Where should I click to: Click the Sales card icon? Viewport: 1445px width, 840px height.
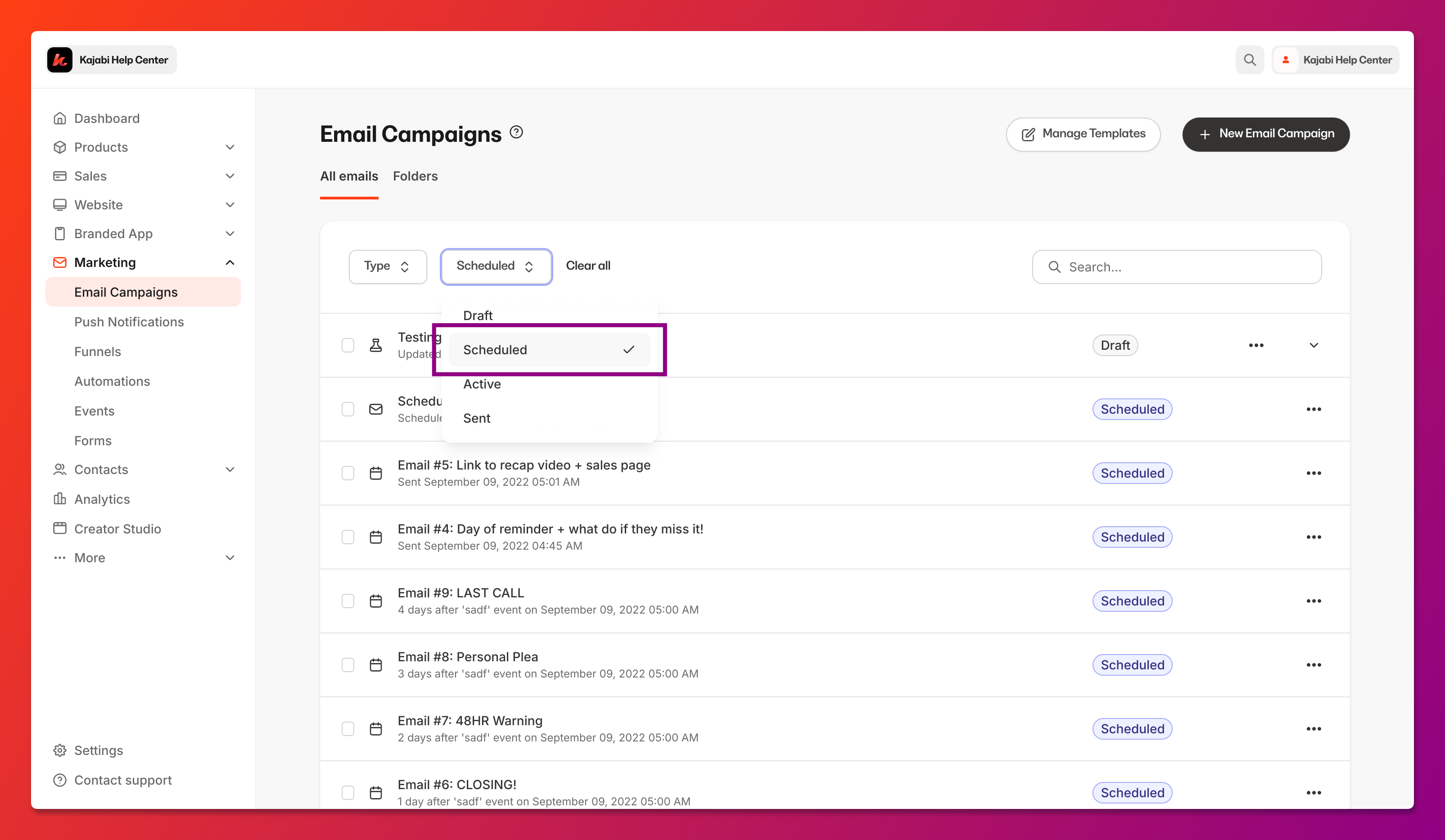point(59,176)
